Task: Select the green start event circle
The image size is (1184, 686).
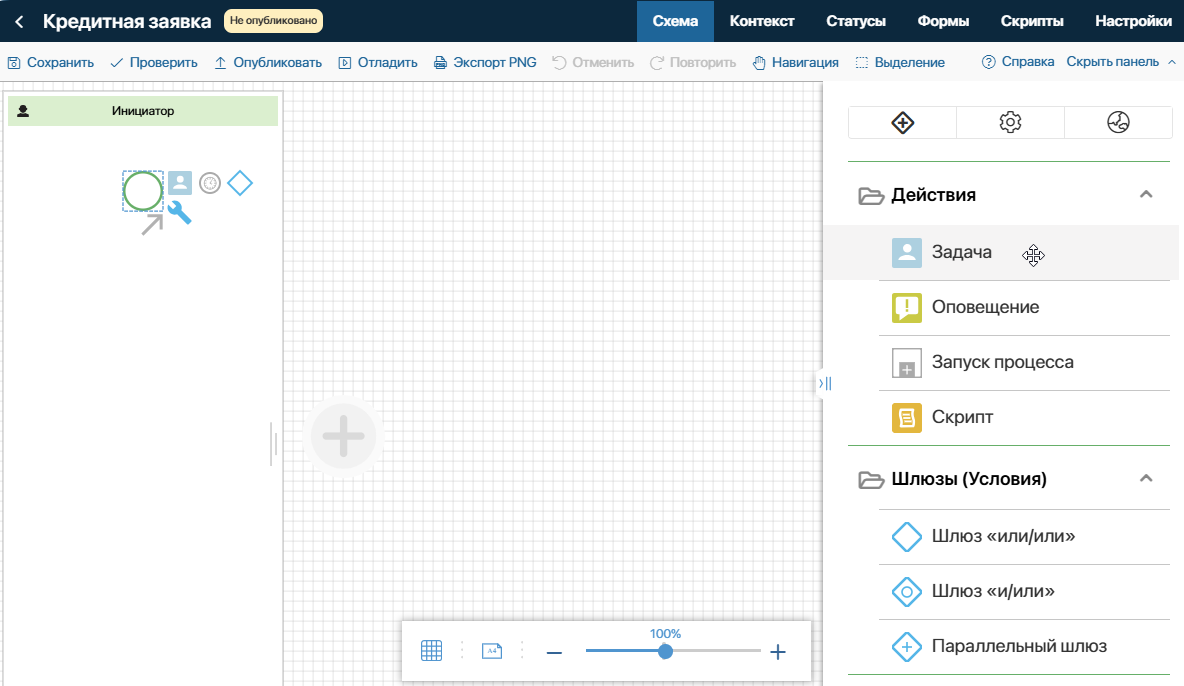Action: (x=143, y=191)
